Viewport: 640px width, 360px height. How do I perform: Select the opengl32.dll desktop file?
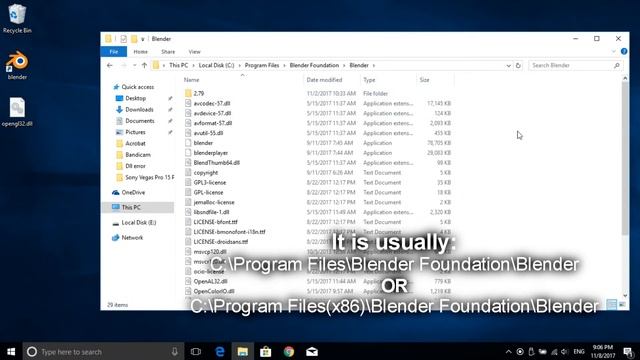coord(17,112)
